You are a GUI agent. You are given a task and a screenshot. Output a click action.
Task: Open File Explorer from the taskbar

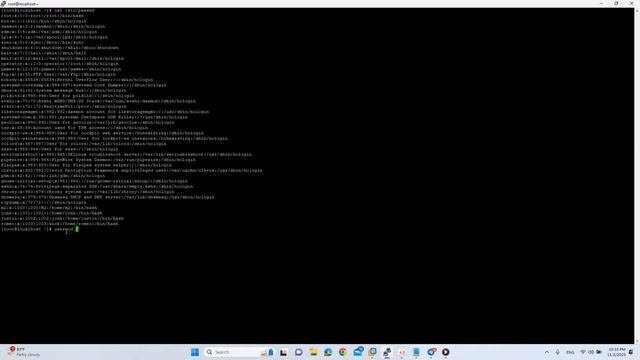pos(313,352)
